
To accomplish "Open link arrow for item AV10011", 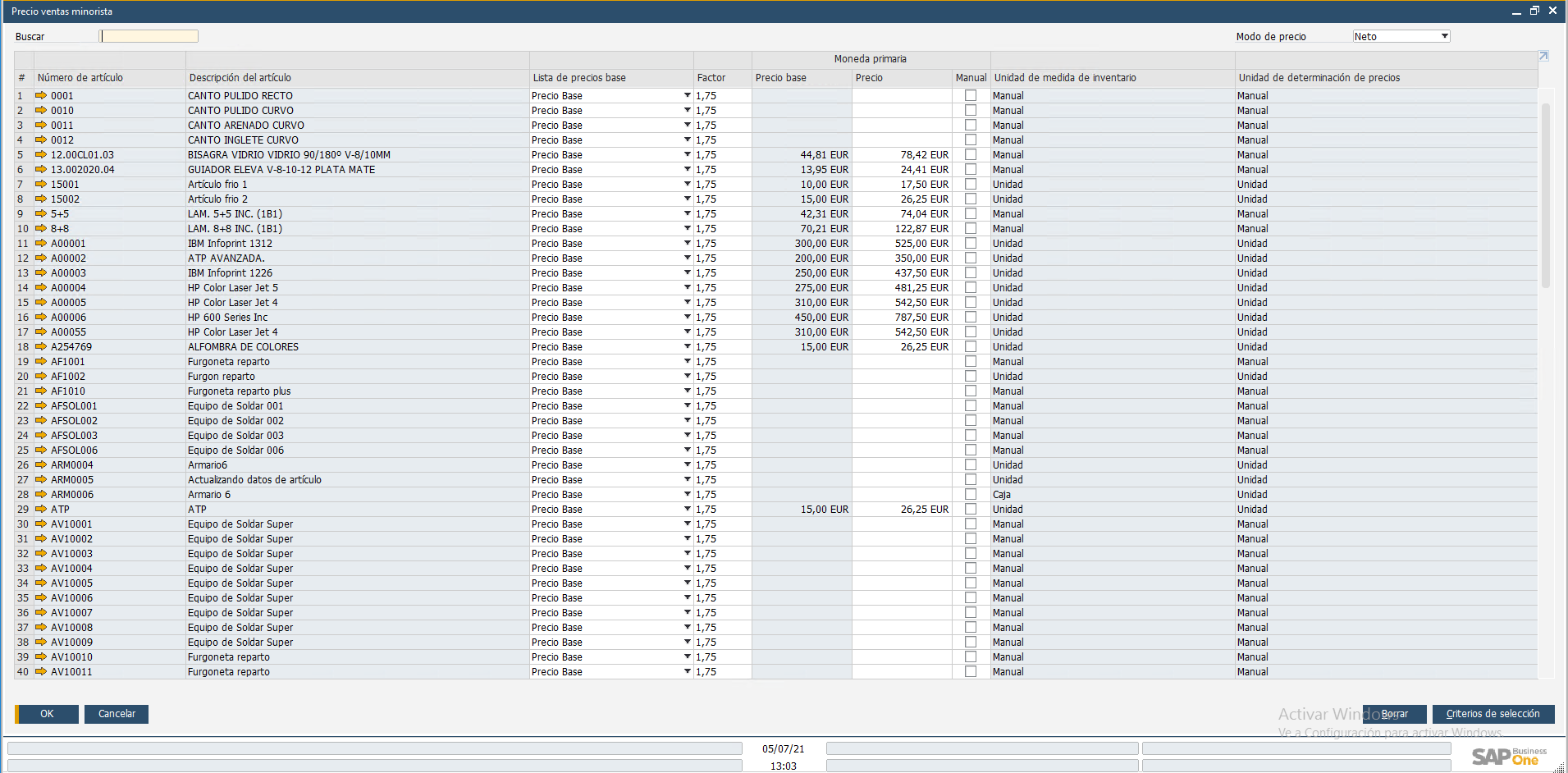I will click(41, 672).
